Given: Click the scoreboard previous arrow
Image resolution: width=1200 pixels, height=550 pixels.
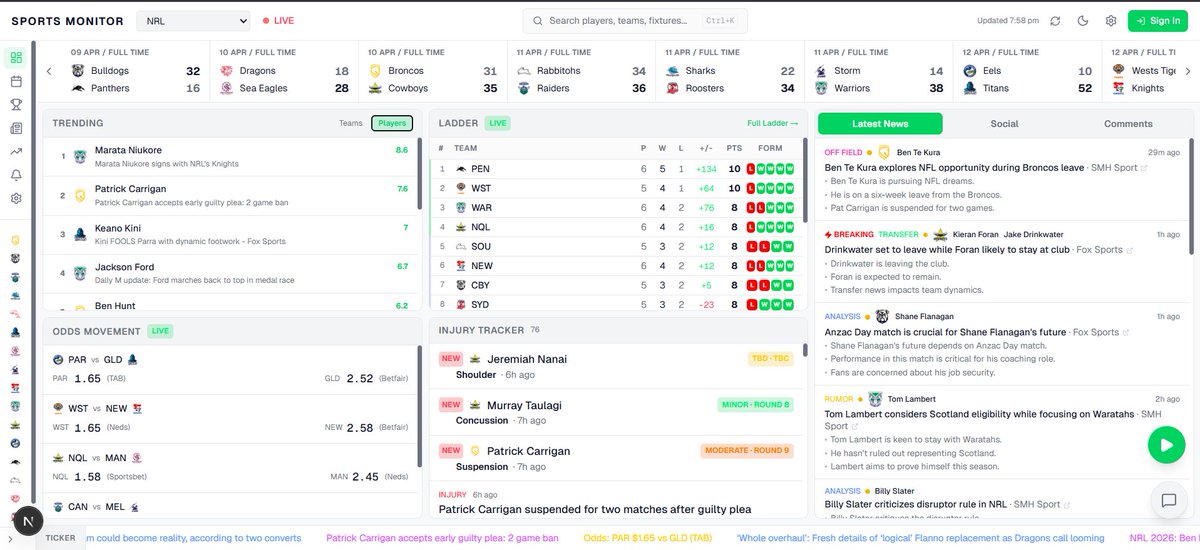Looking at the screenshot, I should (x=49, y=71).
